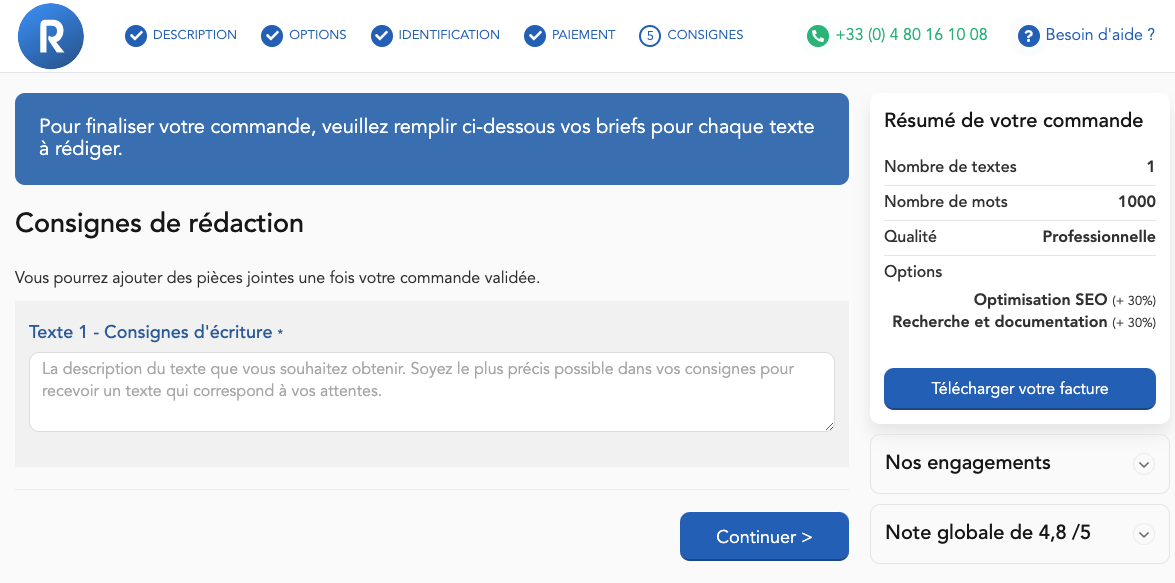Viewport: 1175px width, 583px height.
Task: Open the Besoin d'aide link
Action: [1100, 34]
